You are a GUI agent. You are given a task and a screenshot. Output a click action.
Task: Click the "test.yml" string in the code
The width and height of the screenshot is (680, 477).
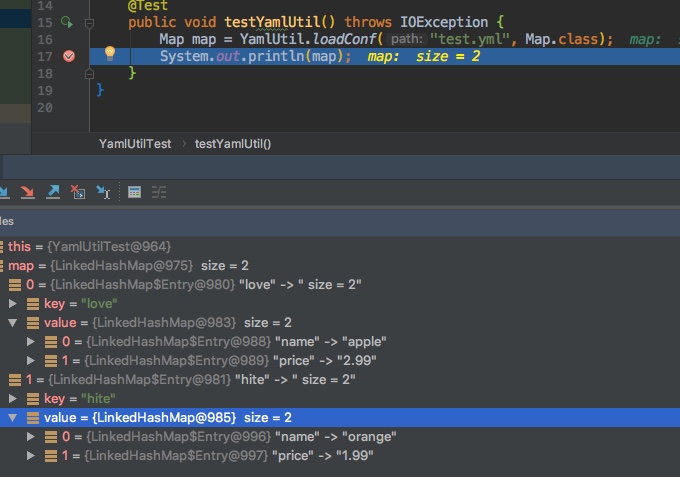coord(470,39)
